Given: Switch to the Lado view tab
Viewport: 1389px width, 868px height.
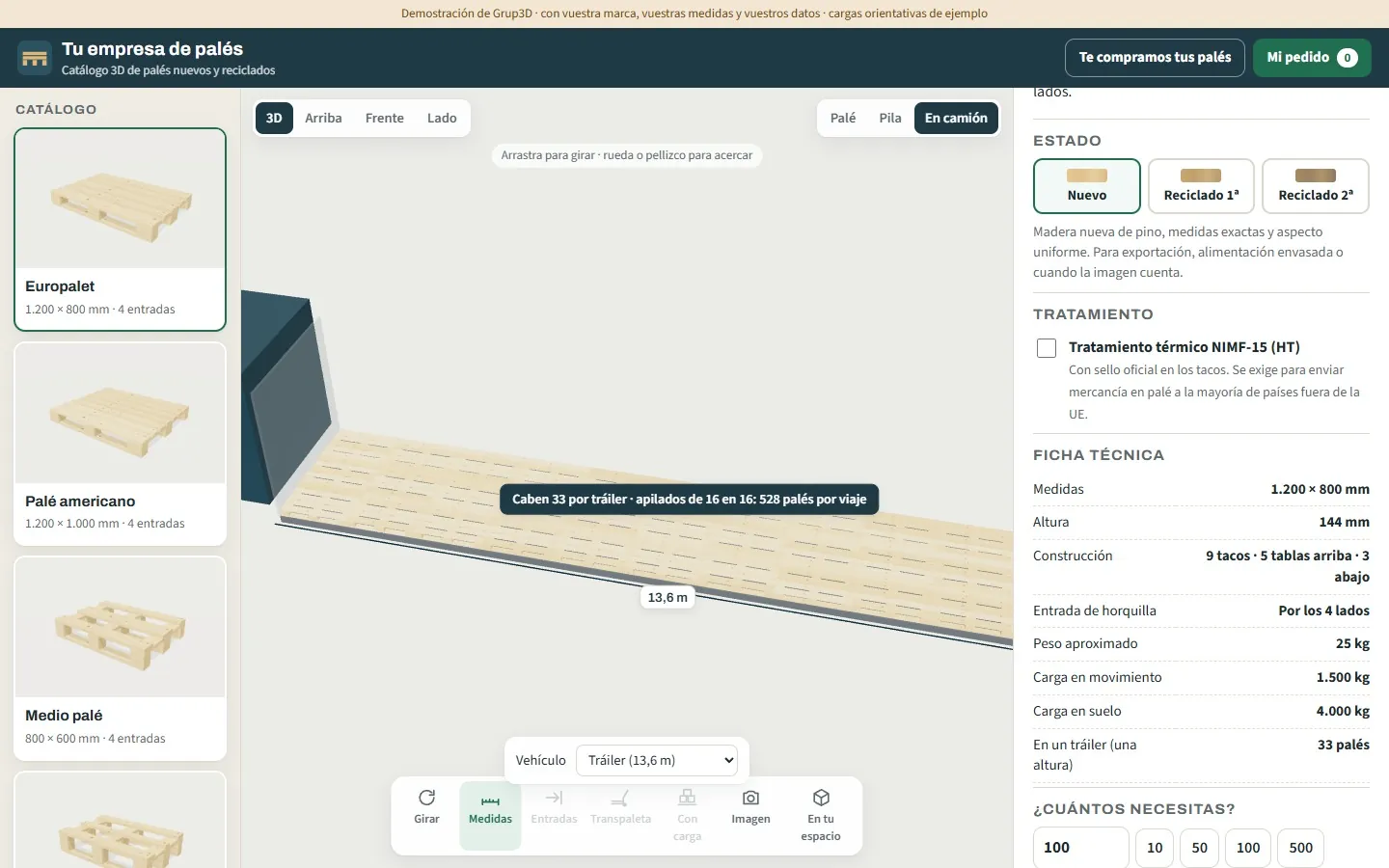Looking at the screenshot, I should (x=442, y=118).
